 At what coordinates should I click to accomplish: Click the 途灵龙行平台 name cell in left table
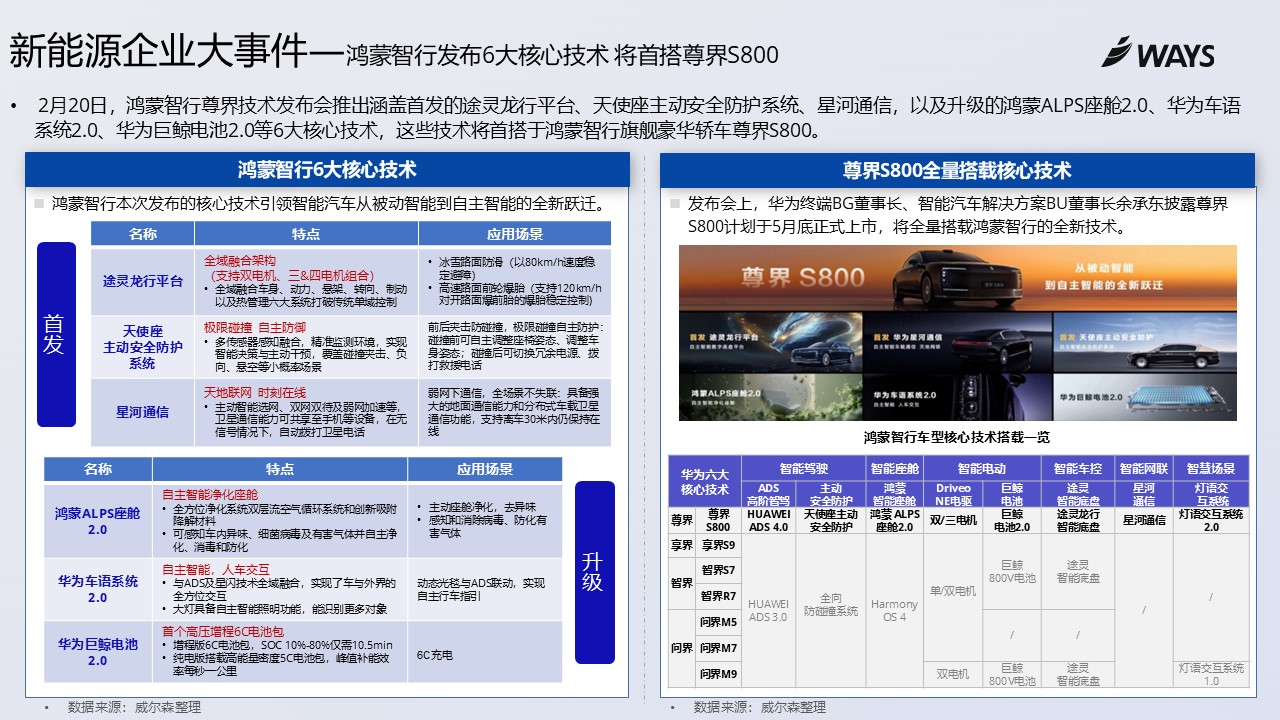(x=143, y=281)
